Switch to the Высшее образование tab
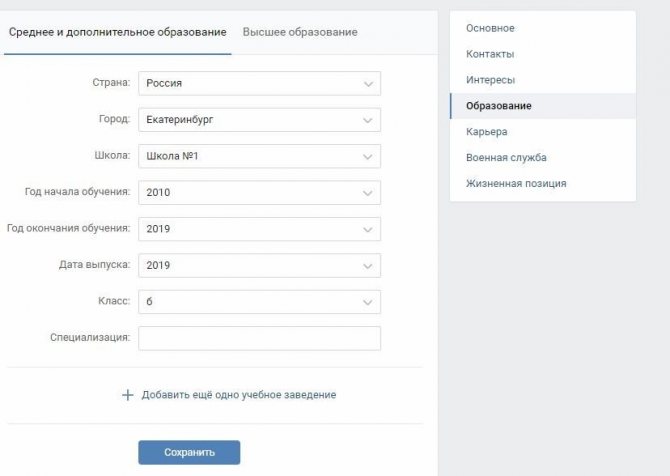The height and width of the screenshot is (476, 670). click(x=300, y=32)
